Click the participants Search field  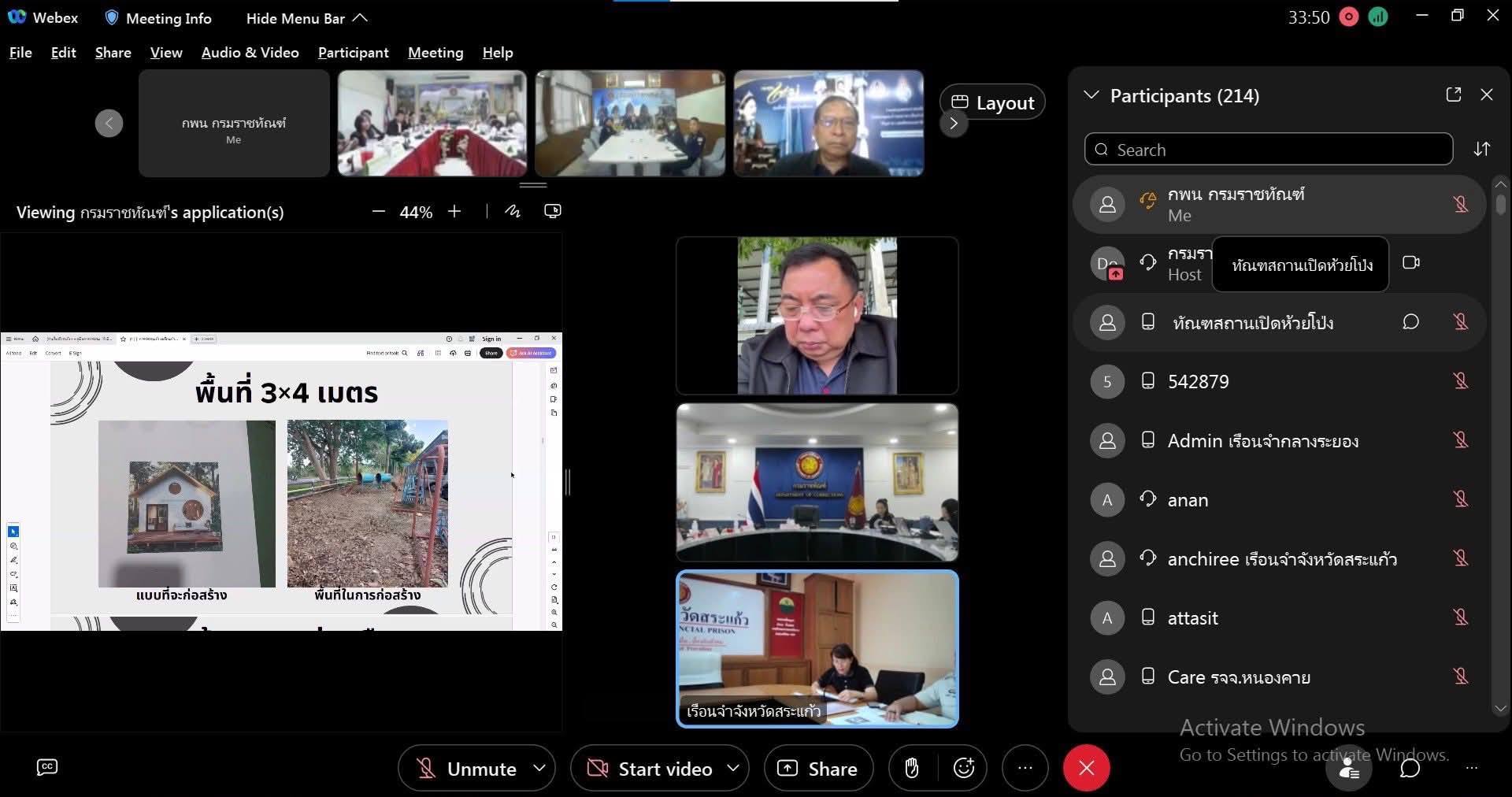click(1268, 150)
